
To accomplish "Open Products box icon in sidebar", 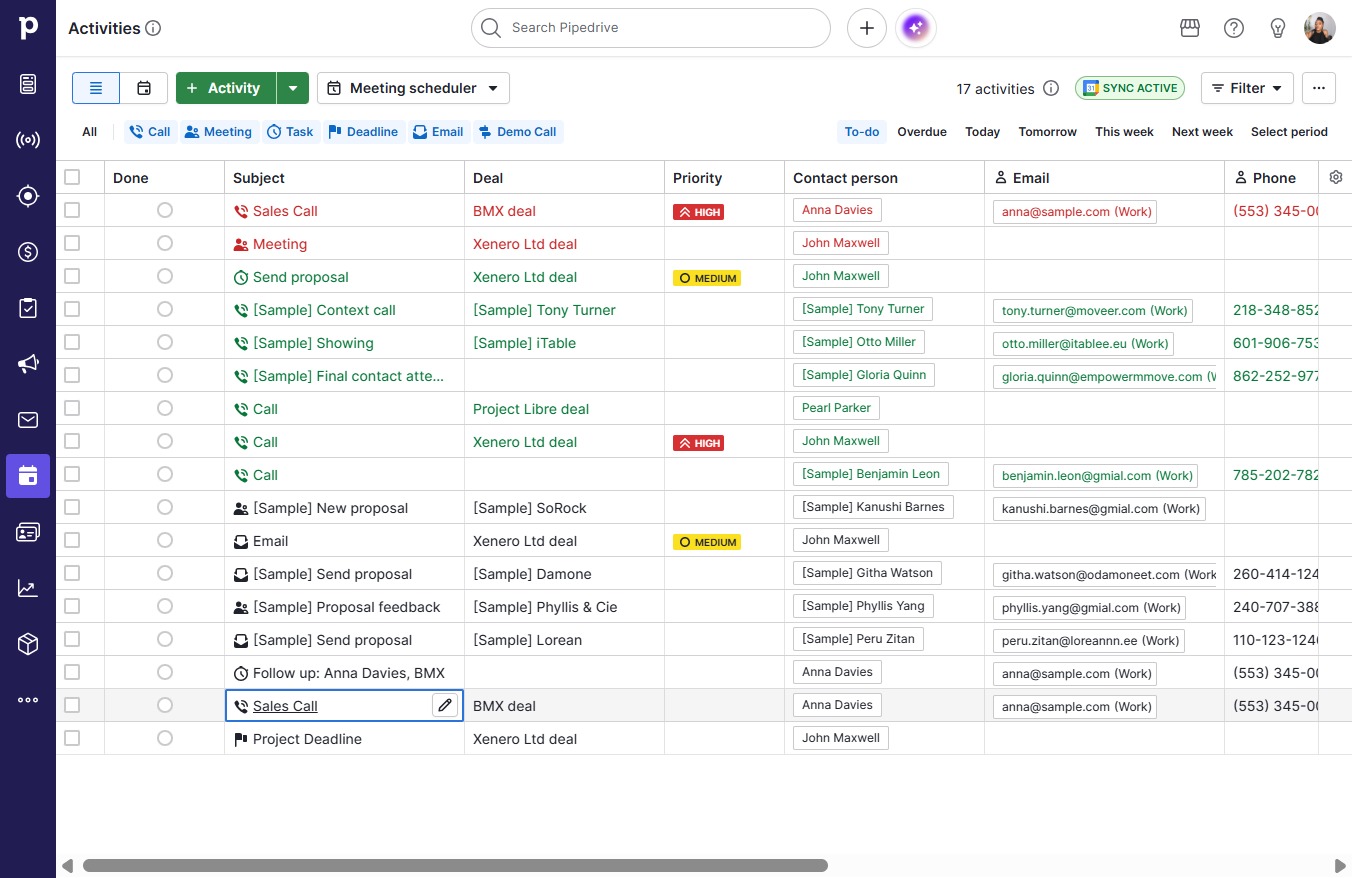I will tap(28, 644).
